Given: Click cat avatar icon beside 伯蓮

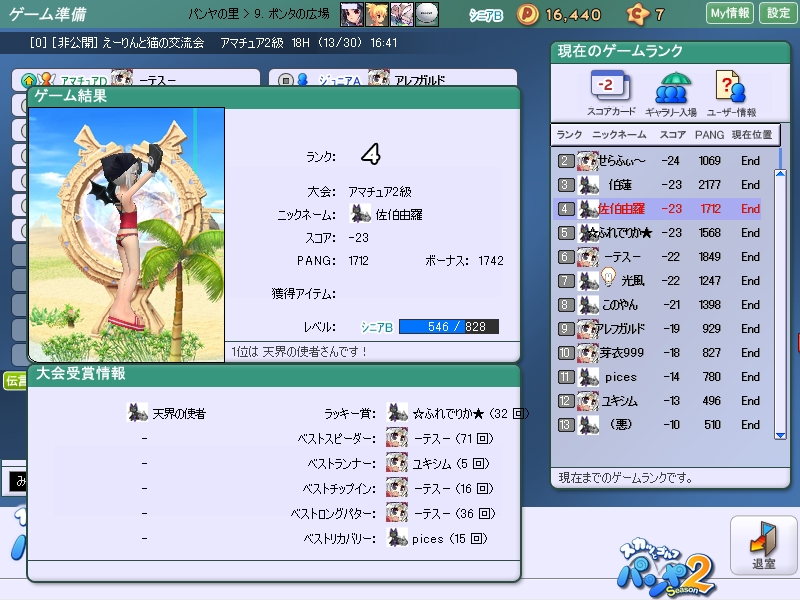Looking at the screenshot, I should tap(588, 185).
